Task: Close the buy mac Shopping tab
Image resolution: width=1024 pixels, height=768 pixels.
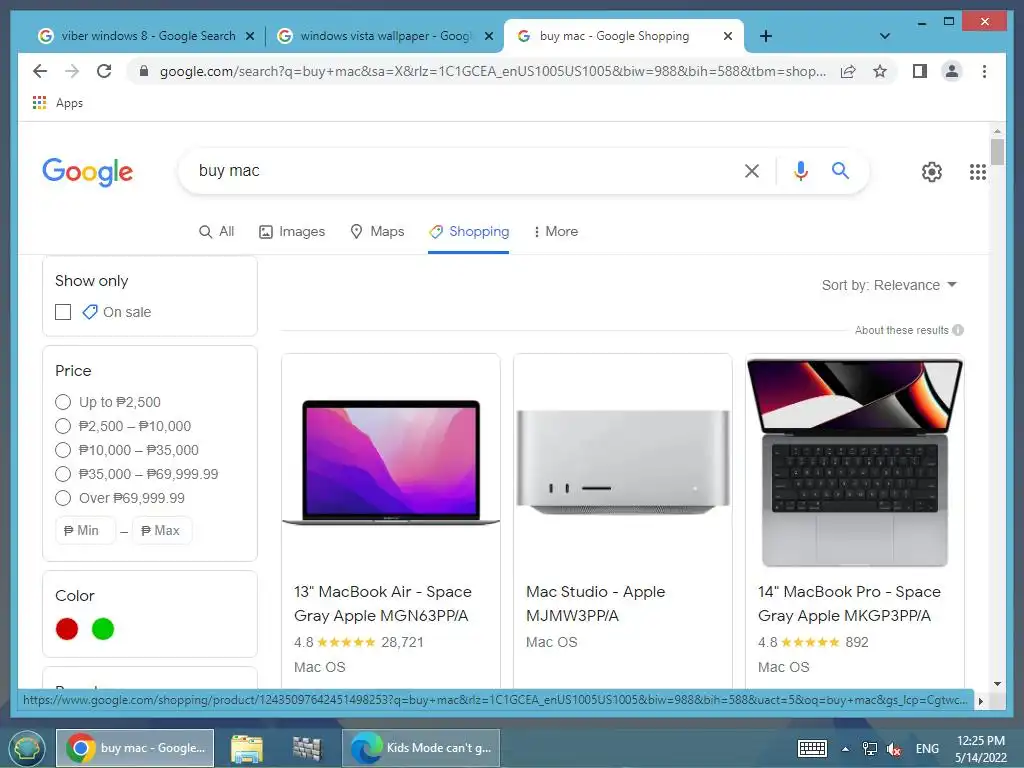Action: tap(728, 36)
